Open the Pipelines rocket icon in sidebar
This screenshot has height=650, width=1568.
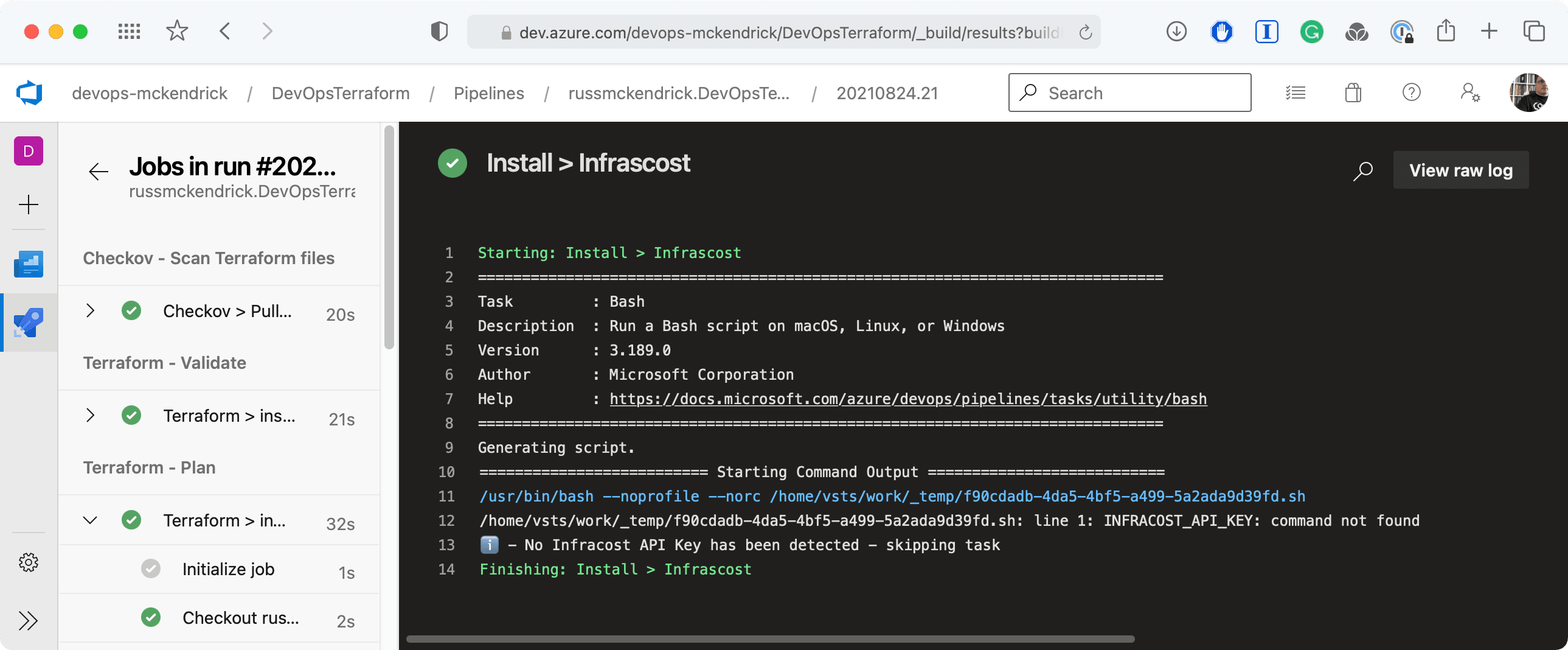tap(29, 321)
